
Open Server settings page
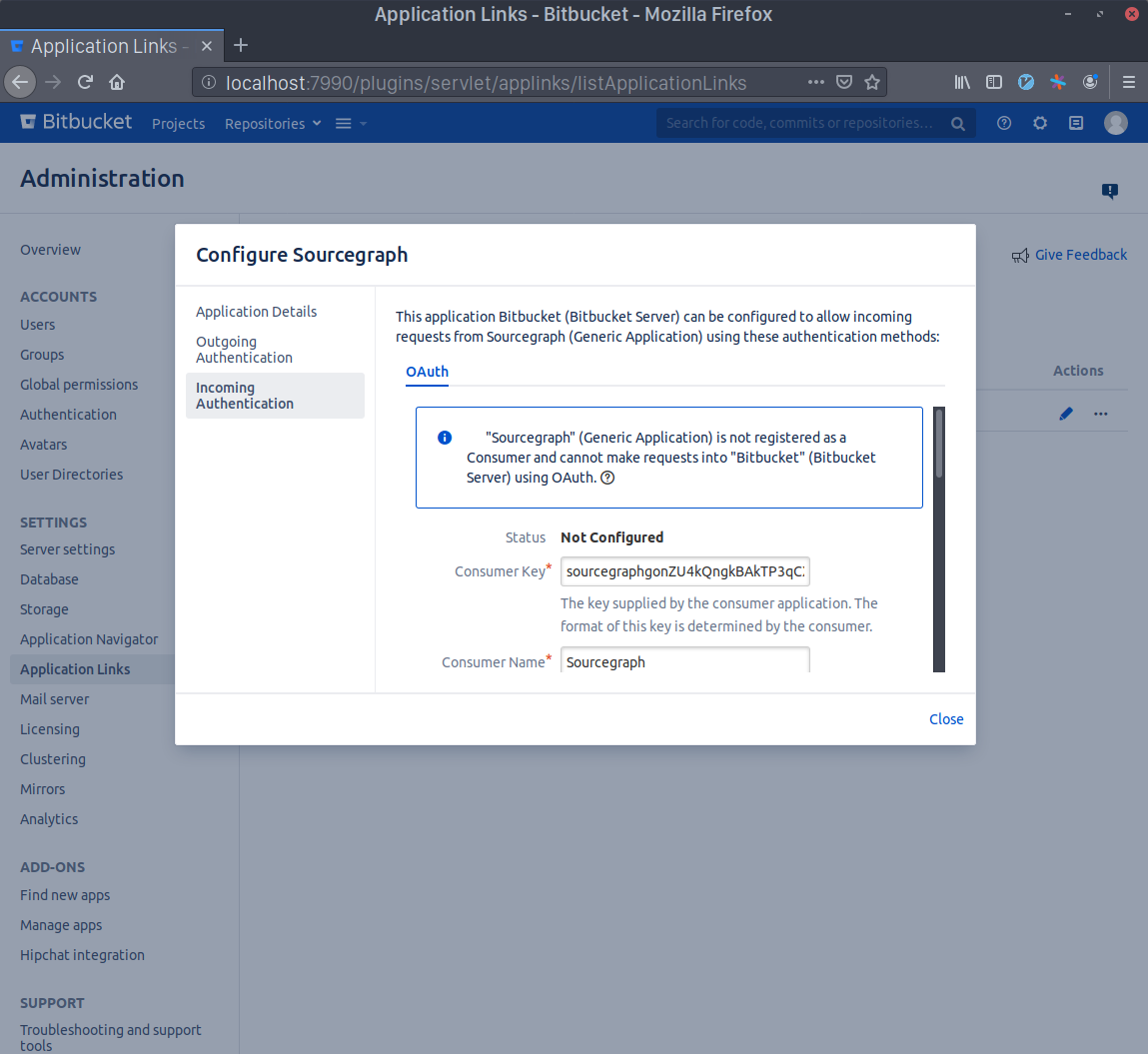[x=67, y=549]
